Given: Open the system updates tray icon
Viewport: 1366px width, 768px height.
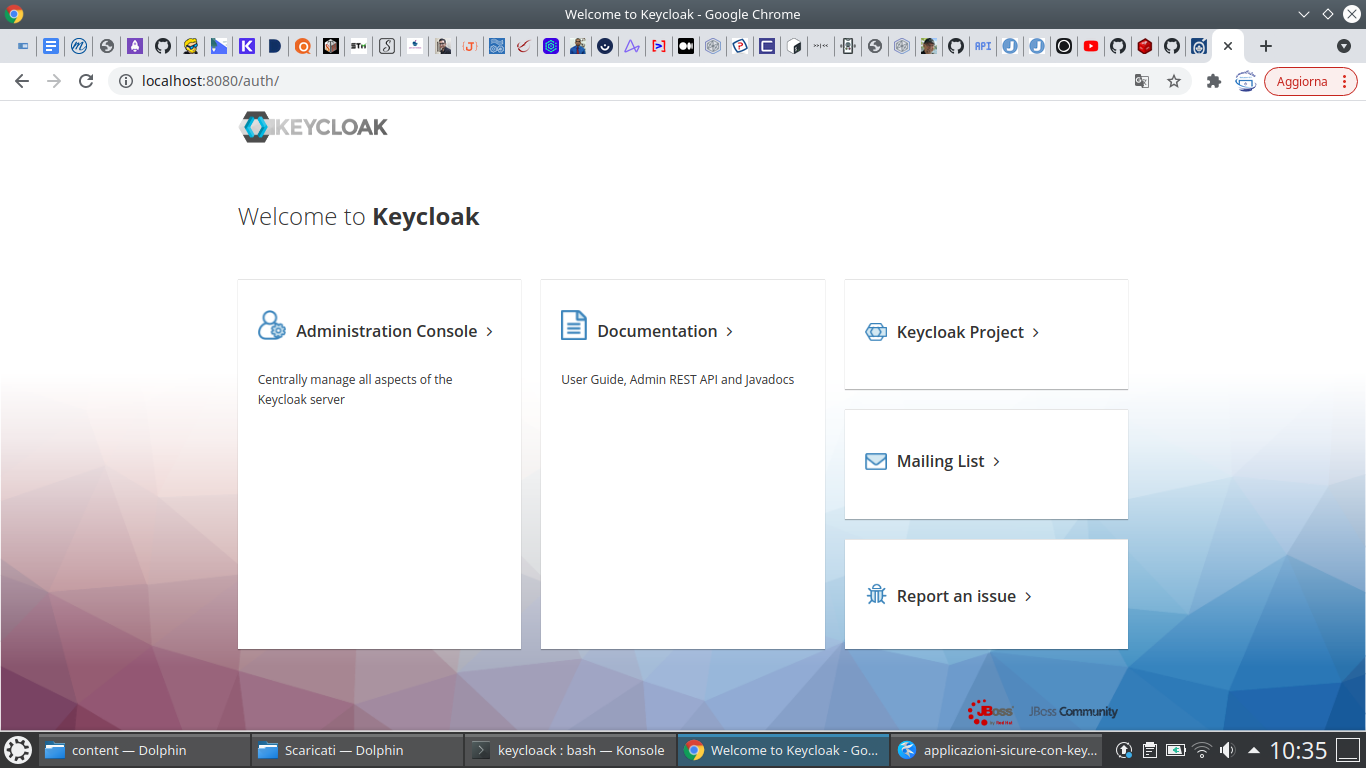Looking at the screenshot, I should pos(1124,750).
